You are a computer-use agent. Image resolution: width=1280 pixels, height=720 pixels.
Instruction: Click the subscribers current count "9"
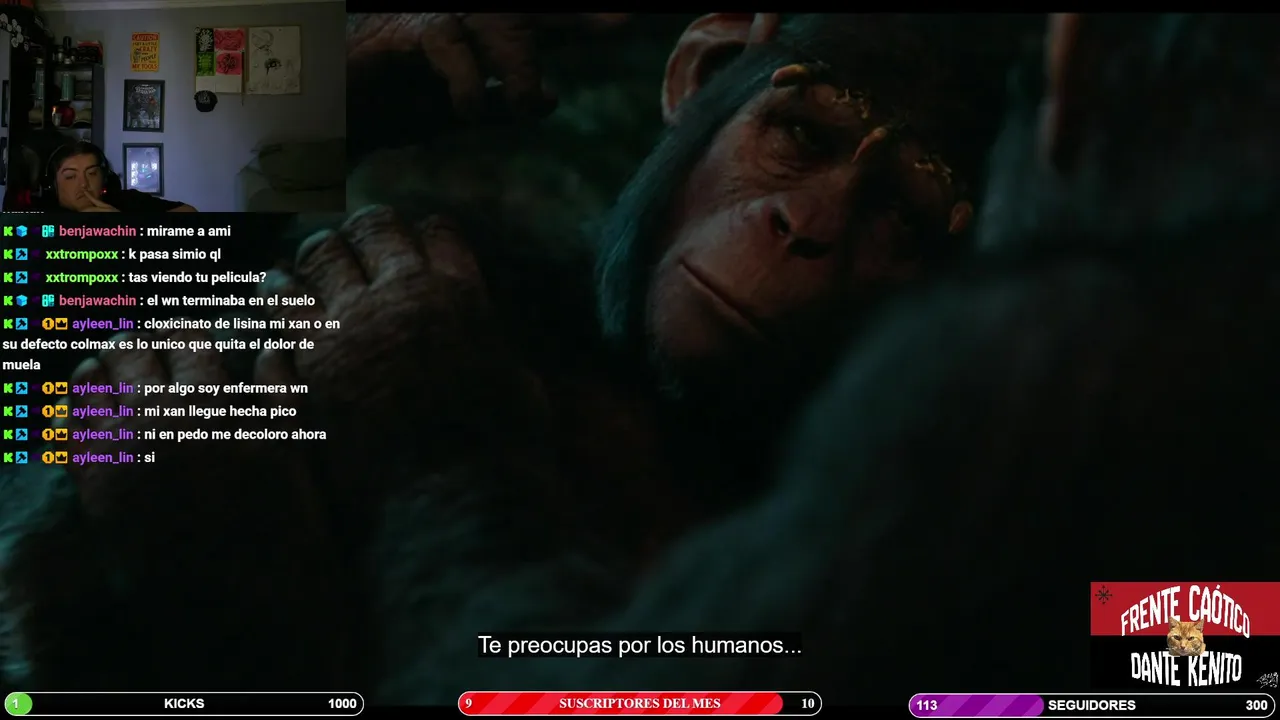click(x=468, y=704)
